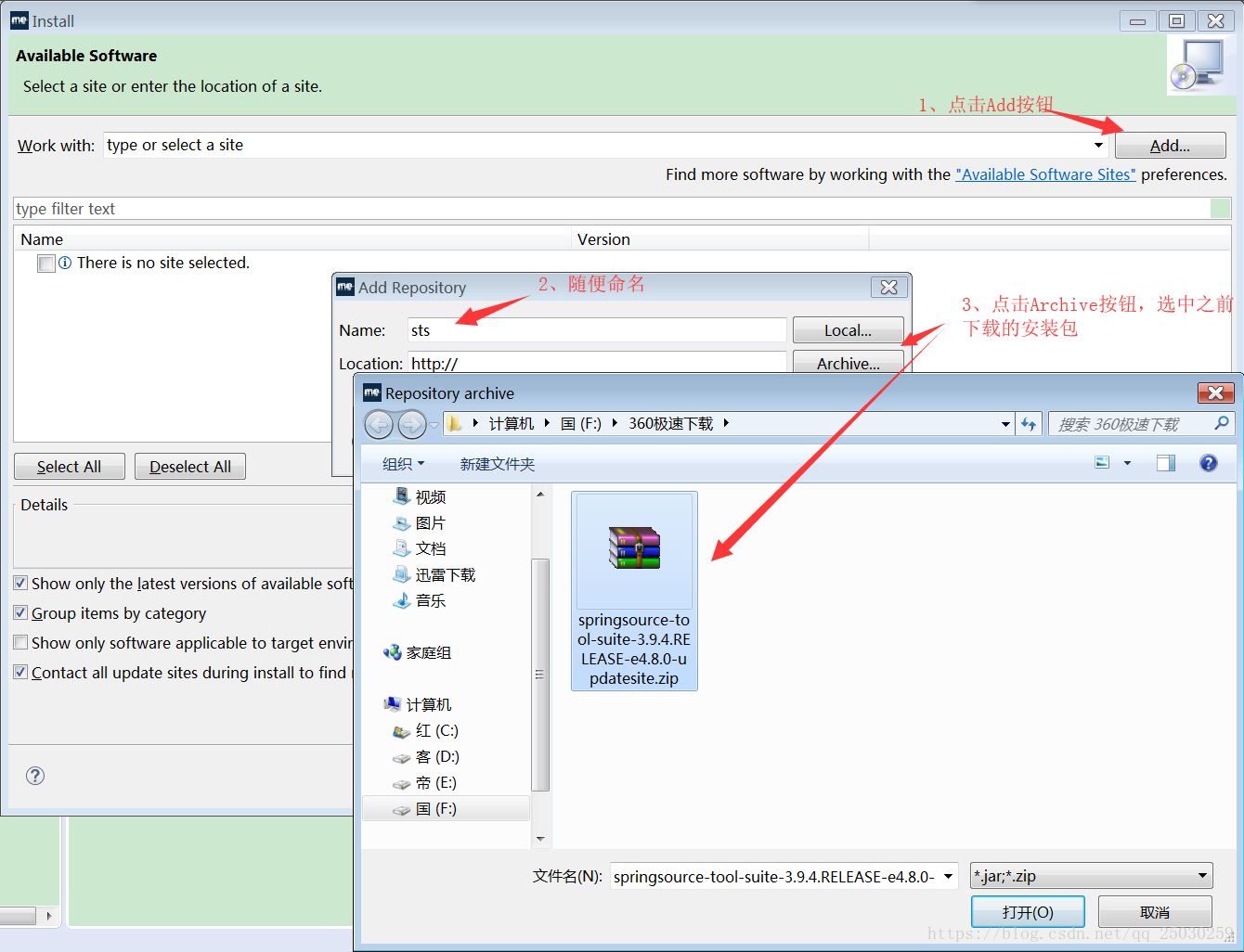
Task: Select 图片 in the navigation pane
Action: 420,523
